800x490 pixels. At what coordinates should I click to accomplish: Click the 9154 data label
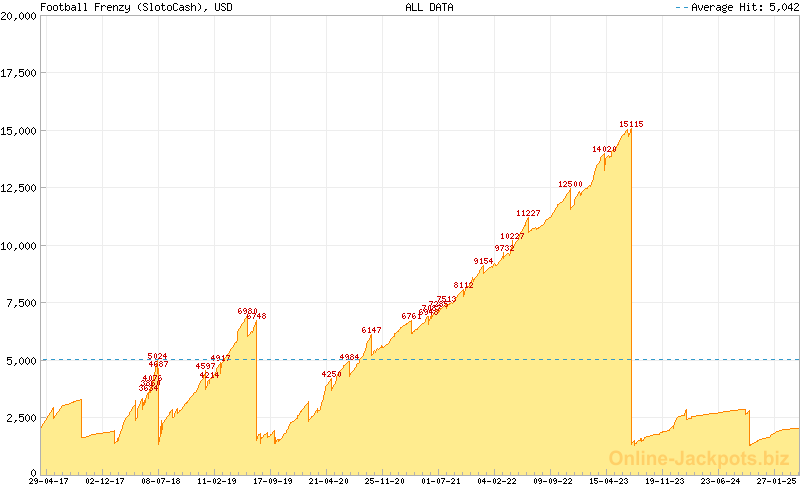click(484, 261)
